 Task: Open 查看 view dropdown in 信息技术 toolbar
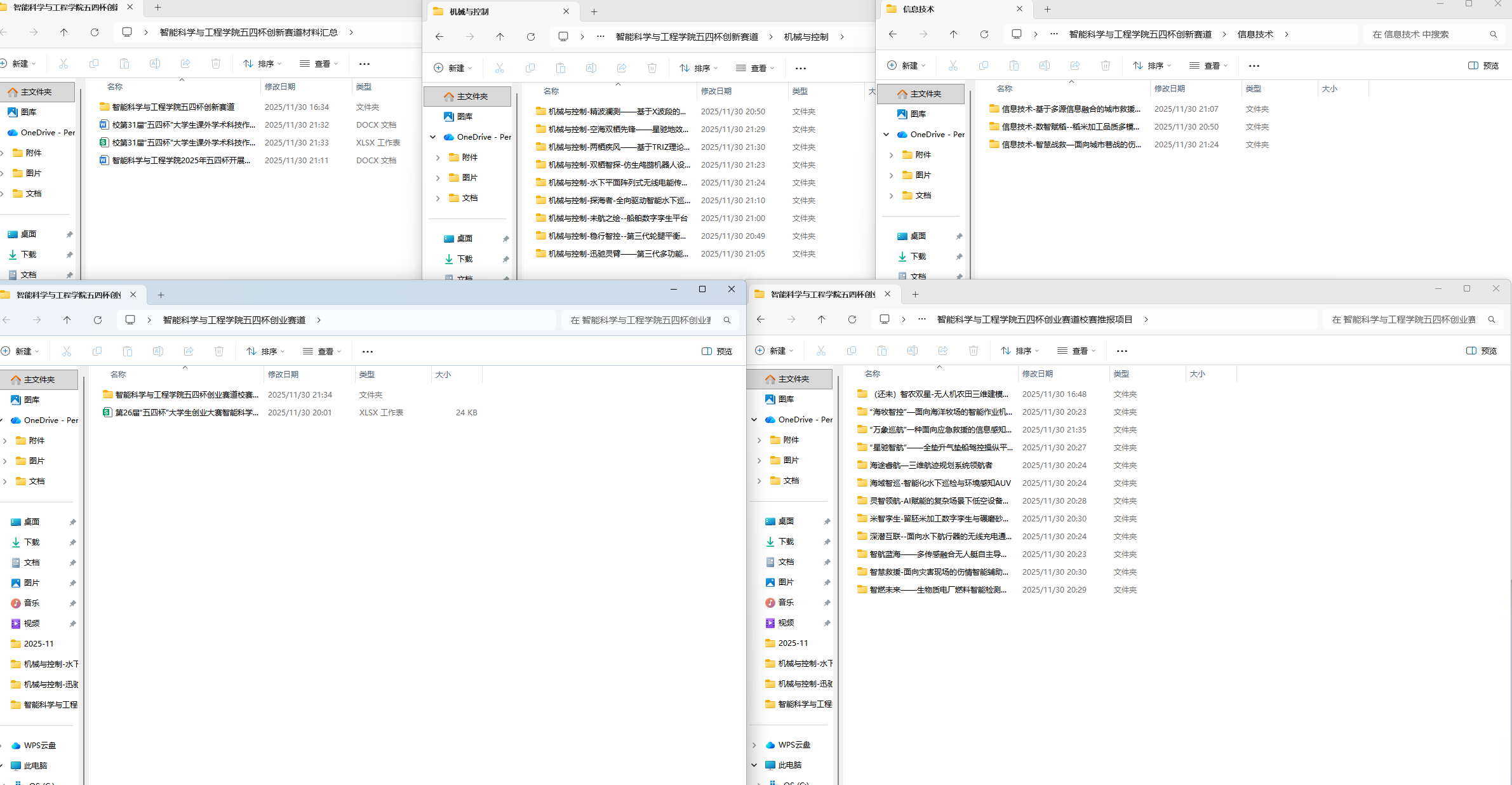pyautogui.click(x=1208, y=65)
